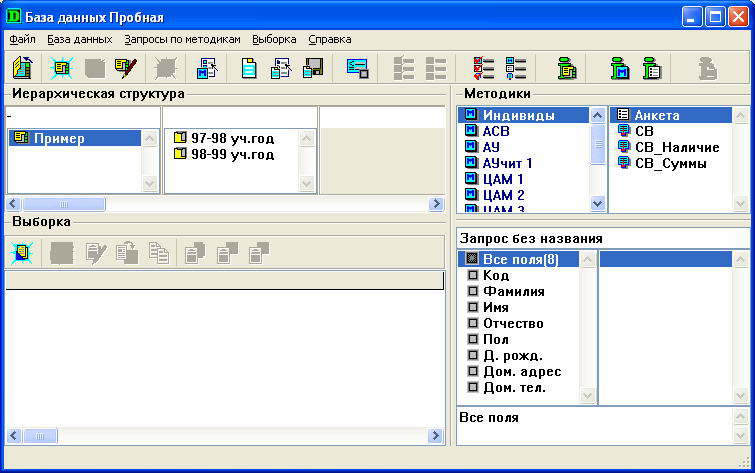
Task: Select the 97-98 уч.год item
Action: (224, 138)
